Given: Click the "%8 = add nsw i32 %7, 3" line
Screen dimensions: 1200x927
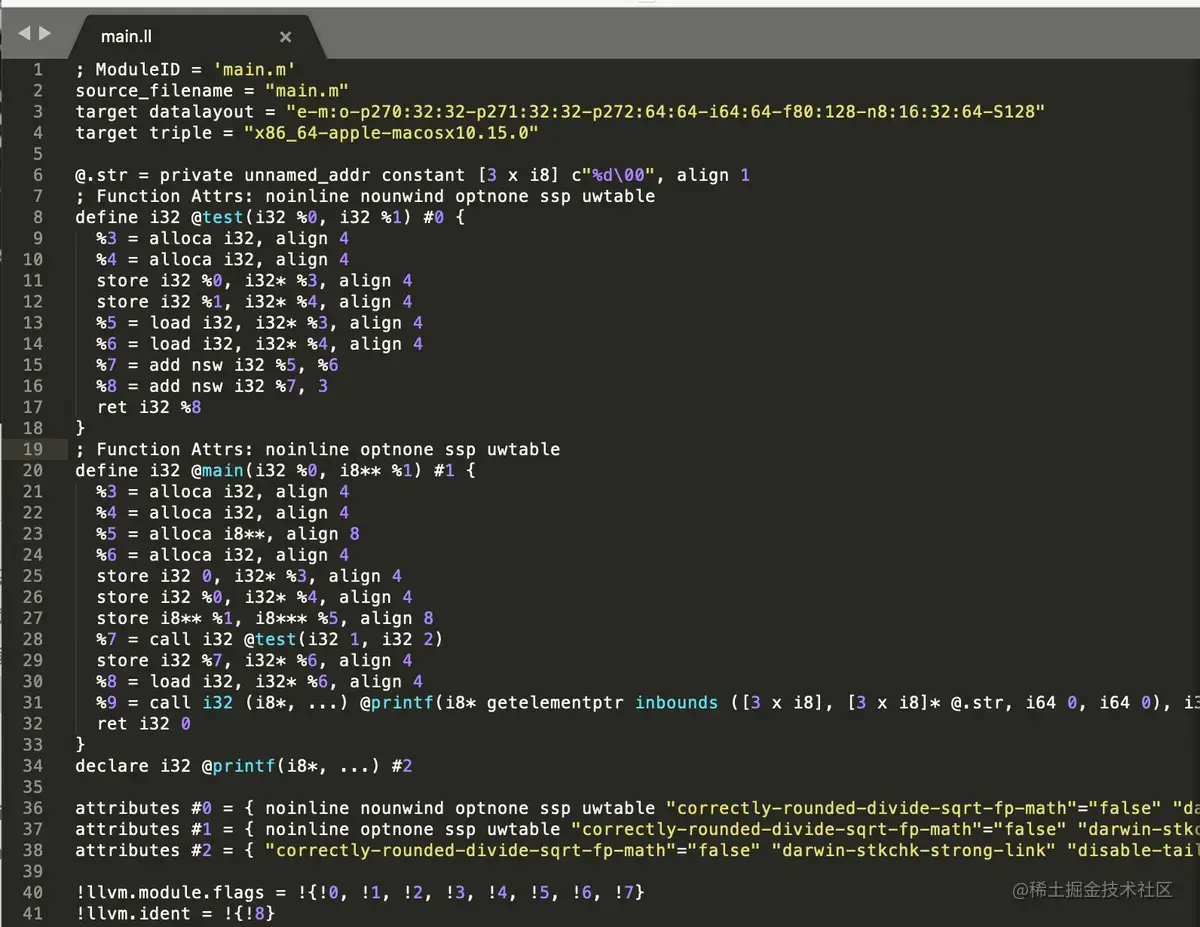Looking at the screenshot, I should 212,386.
